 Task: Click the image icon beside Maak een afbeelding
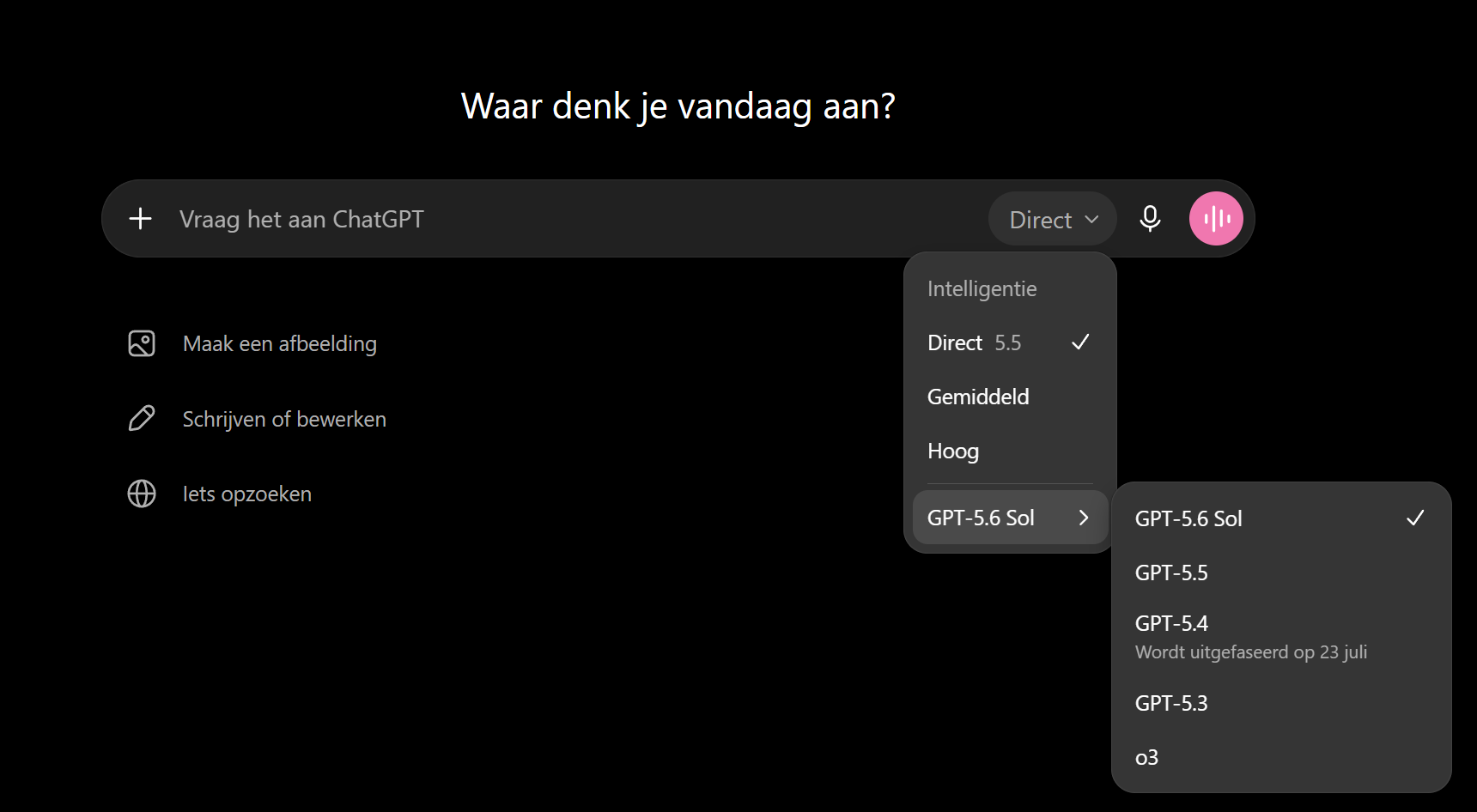(x=142, y=343)
